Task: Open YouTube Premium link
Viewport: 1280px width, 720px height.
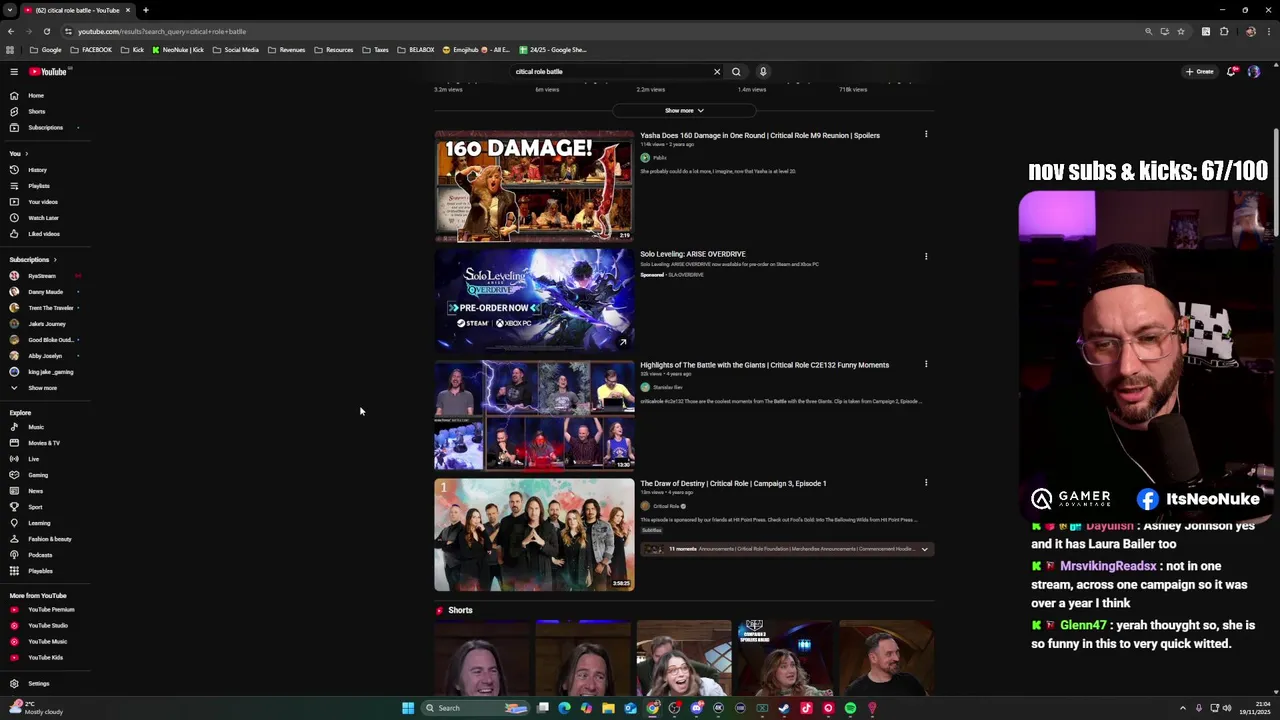Action: pos(51,609)
